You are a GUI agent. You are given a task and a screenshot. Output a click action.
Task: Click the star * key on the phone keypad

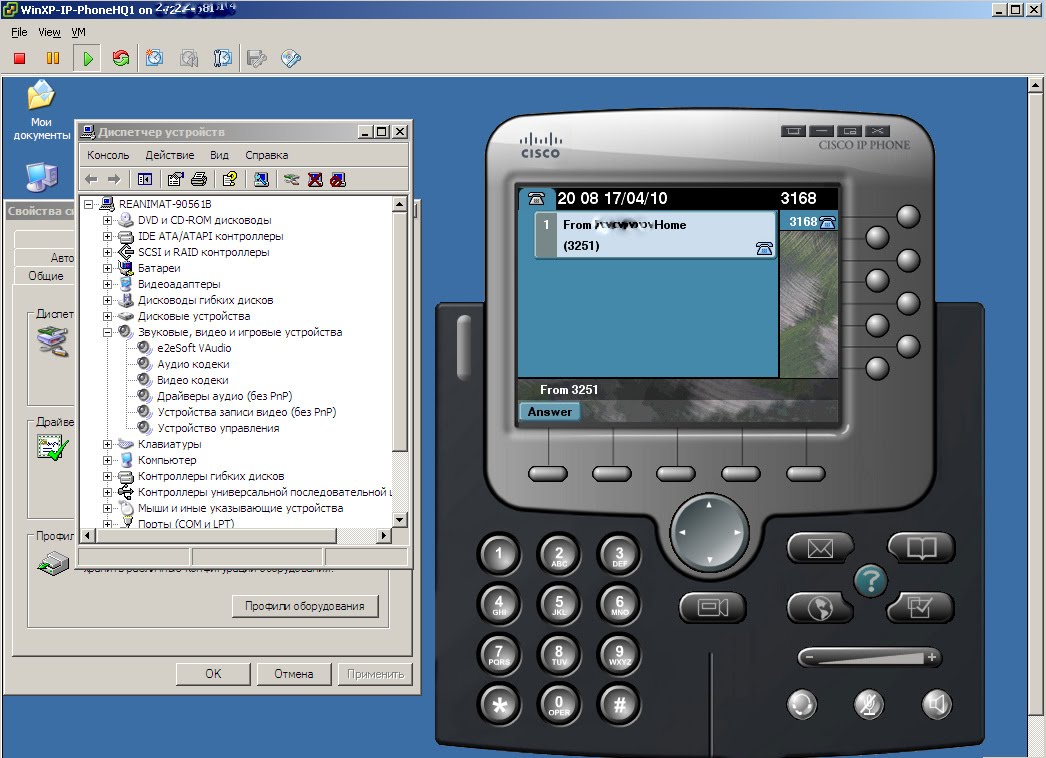(499, 705)
